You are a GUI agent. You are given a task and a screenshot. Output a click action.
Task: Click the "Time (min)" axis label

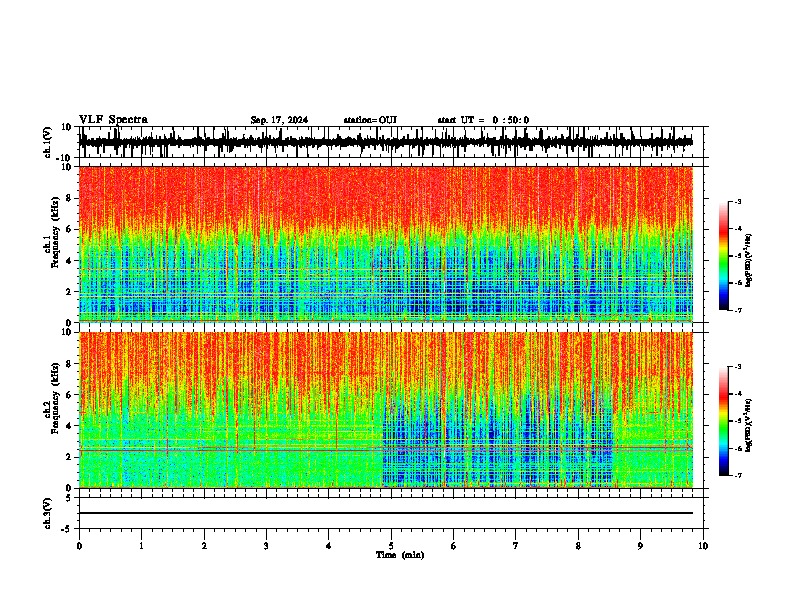[x=400, y=555]
